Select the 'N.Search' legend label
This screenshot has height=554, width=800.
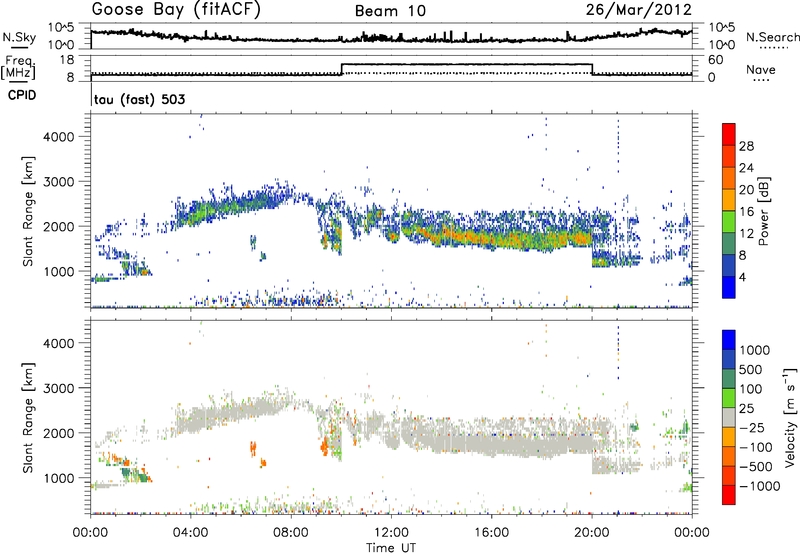(772, 37)
